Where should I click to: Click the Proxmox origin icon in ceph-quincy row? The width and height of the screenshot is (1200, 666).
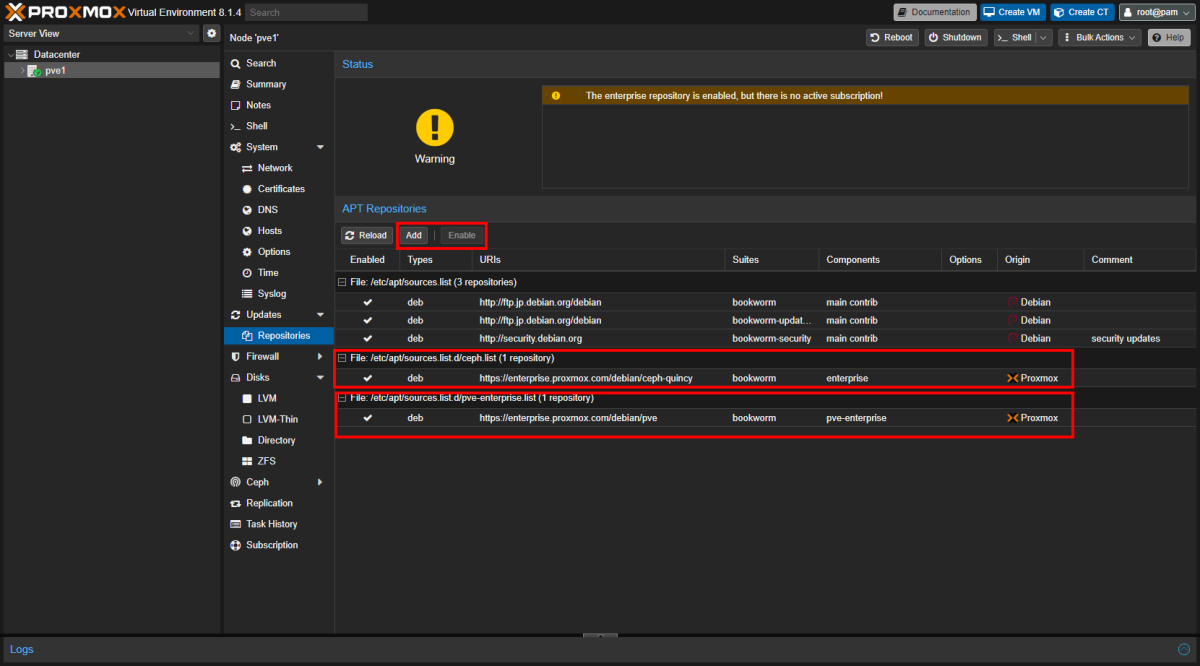click(x=1012, y=378)
